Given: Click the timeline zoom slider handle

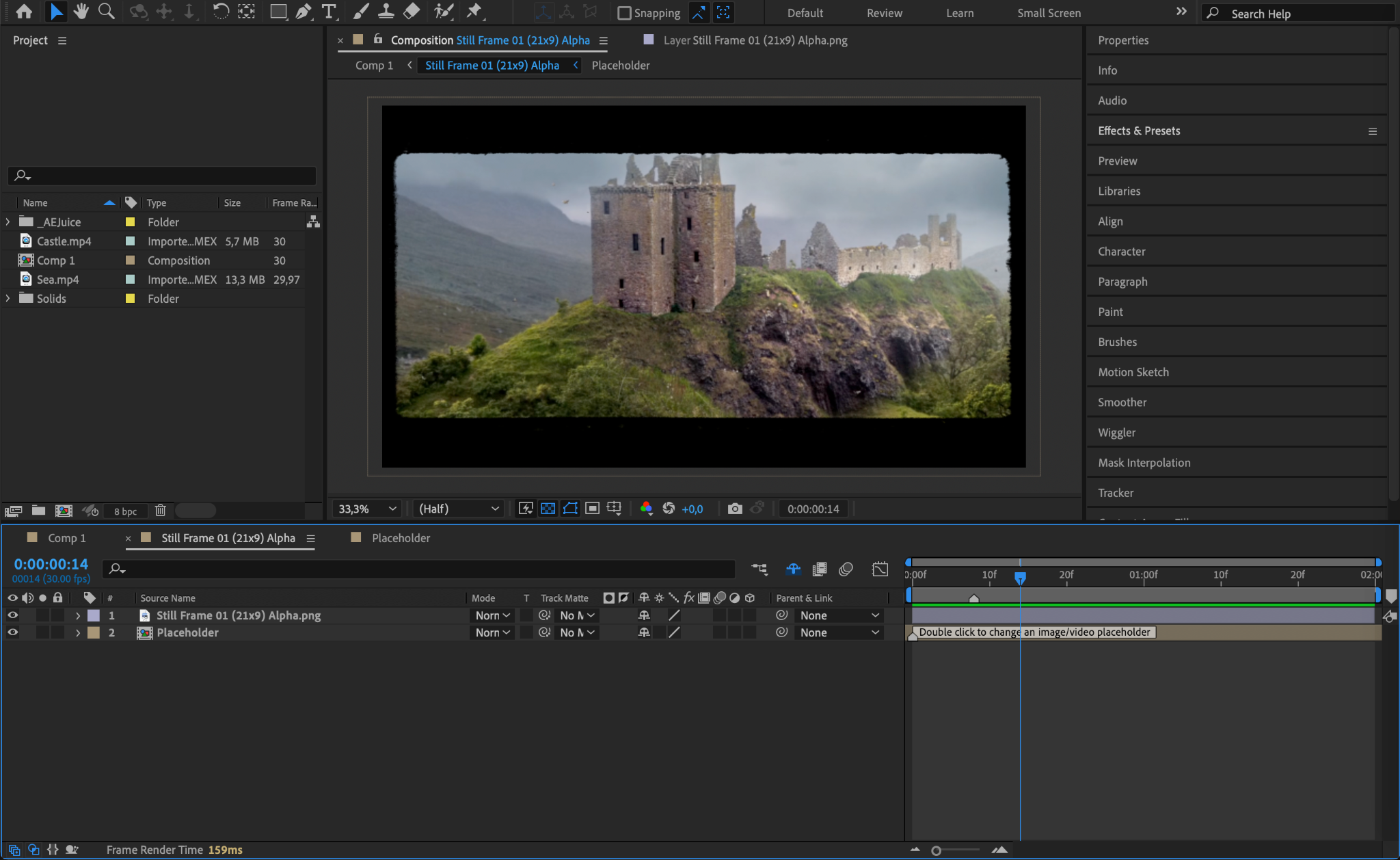Looking at the screenshot, I should 936,850.
